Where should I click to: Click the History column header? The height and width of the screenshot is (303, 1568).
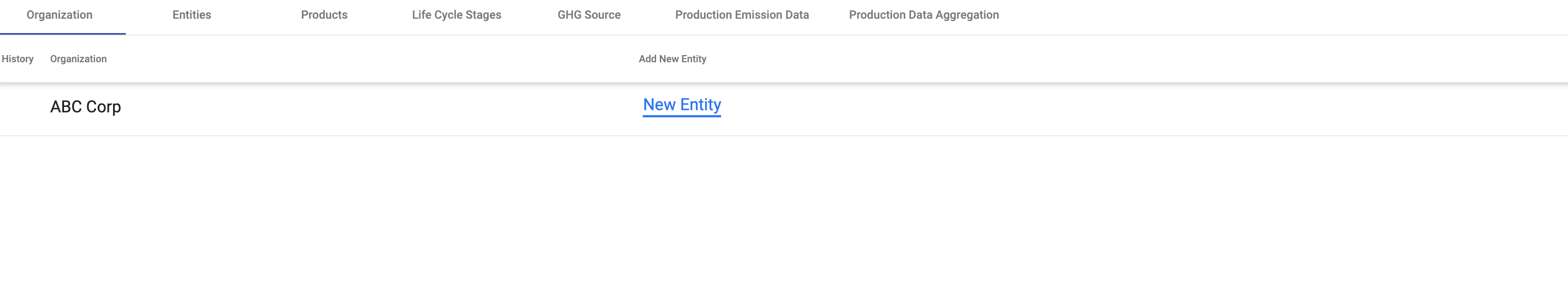[18, 59]
